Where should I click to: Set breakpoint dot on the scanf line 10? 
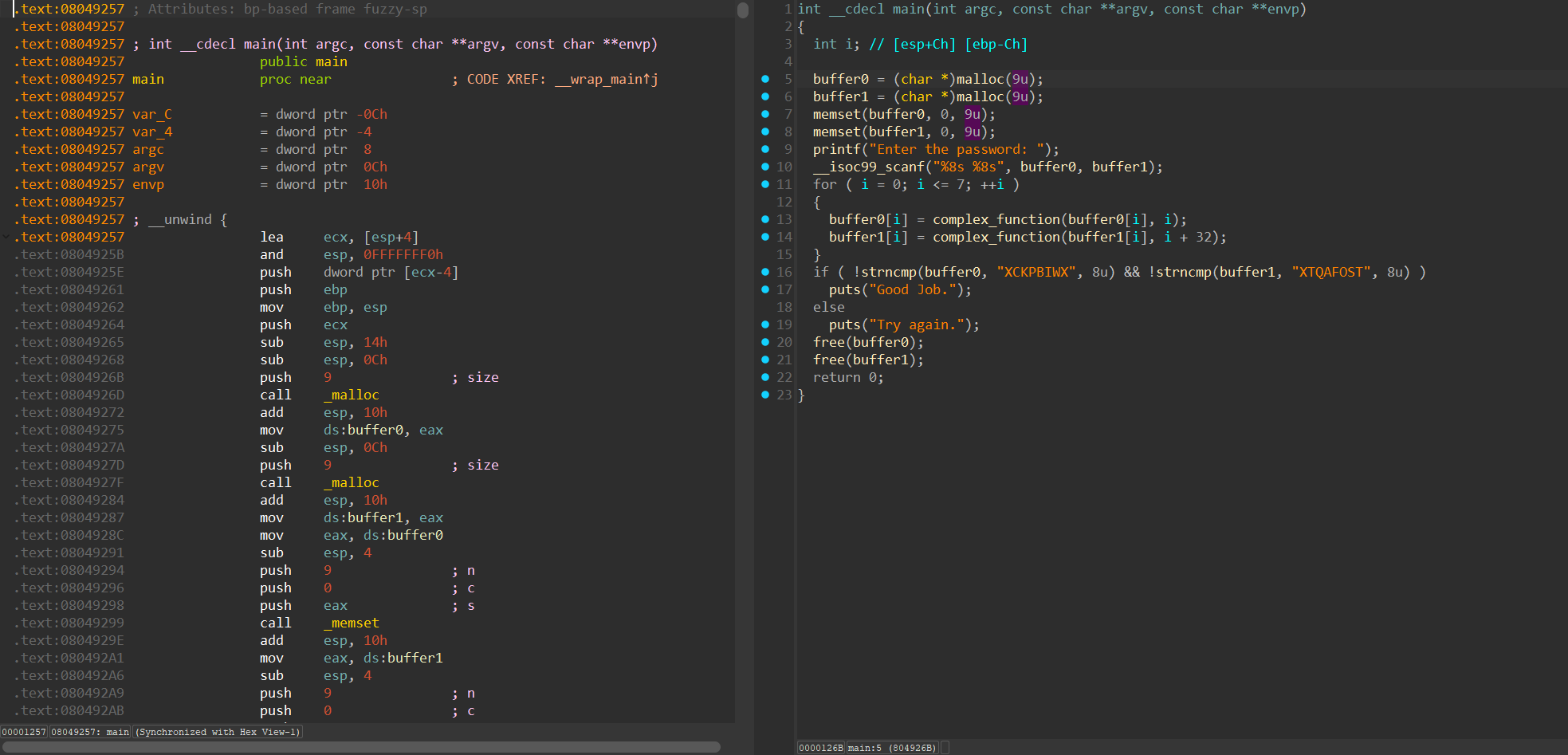click(x=765, y=167)
